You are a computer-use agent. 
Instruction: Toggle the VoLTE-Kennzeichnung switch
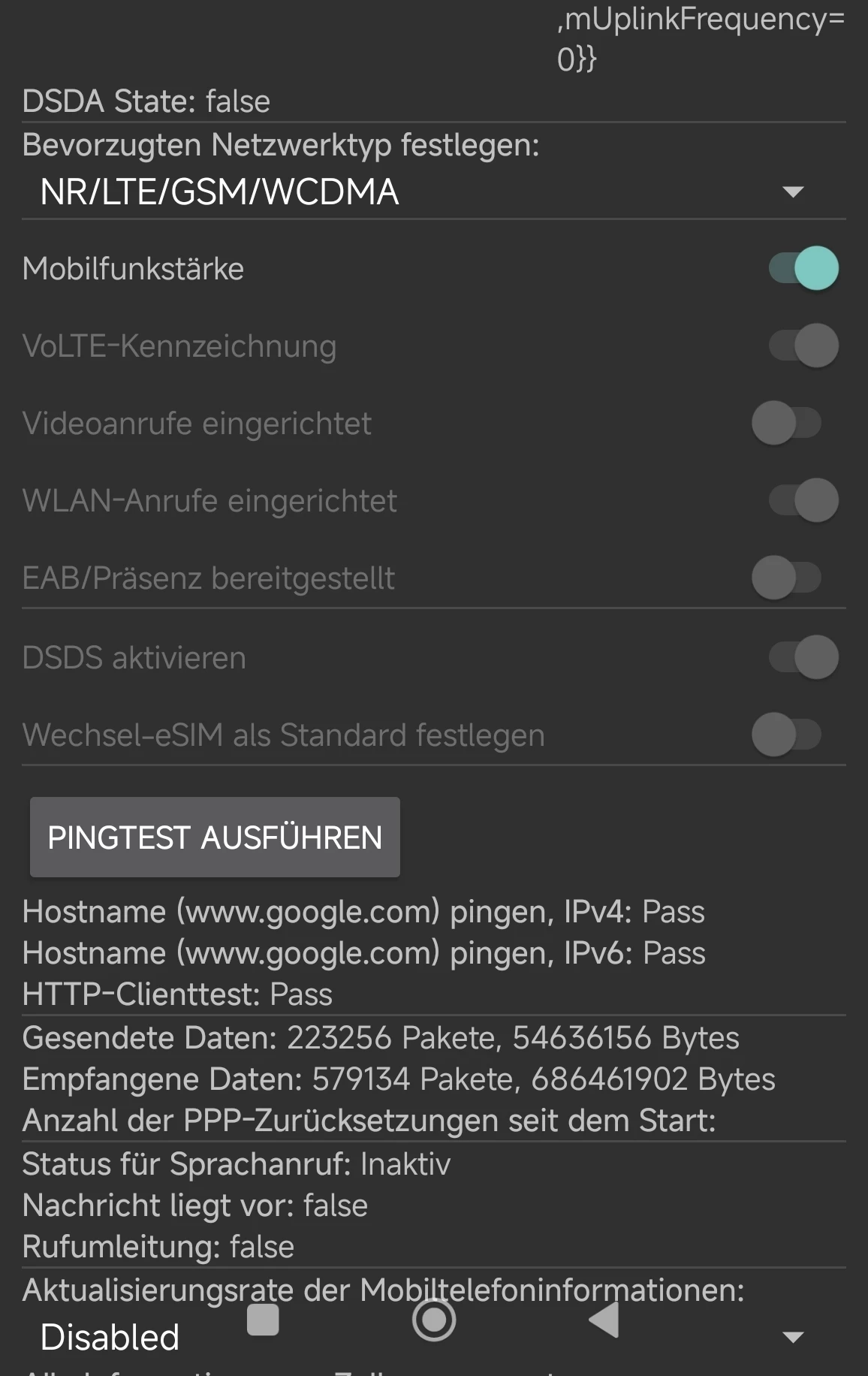click(x=803, y=346)
